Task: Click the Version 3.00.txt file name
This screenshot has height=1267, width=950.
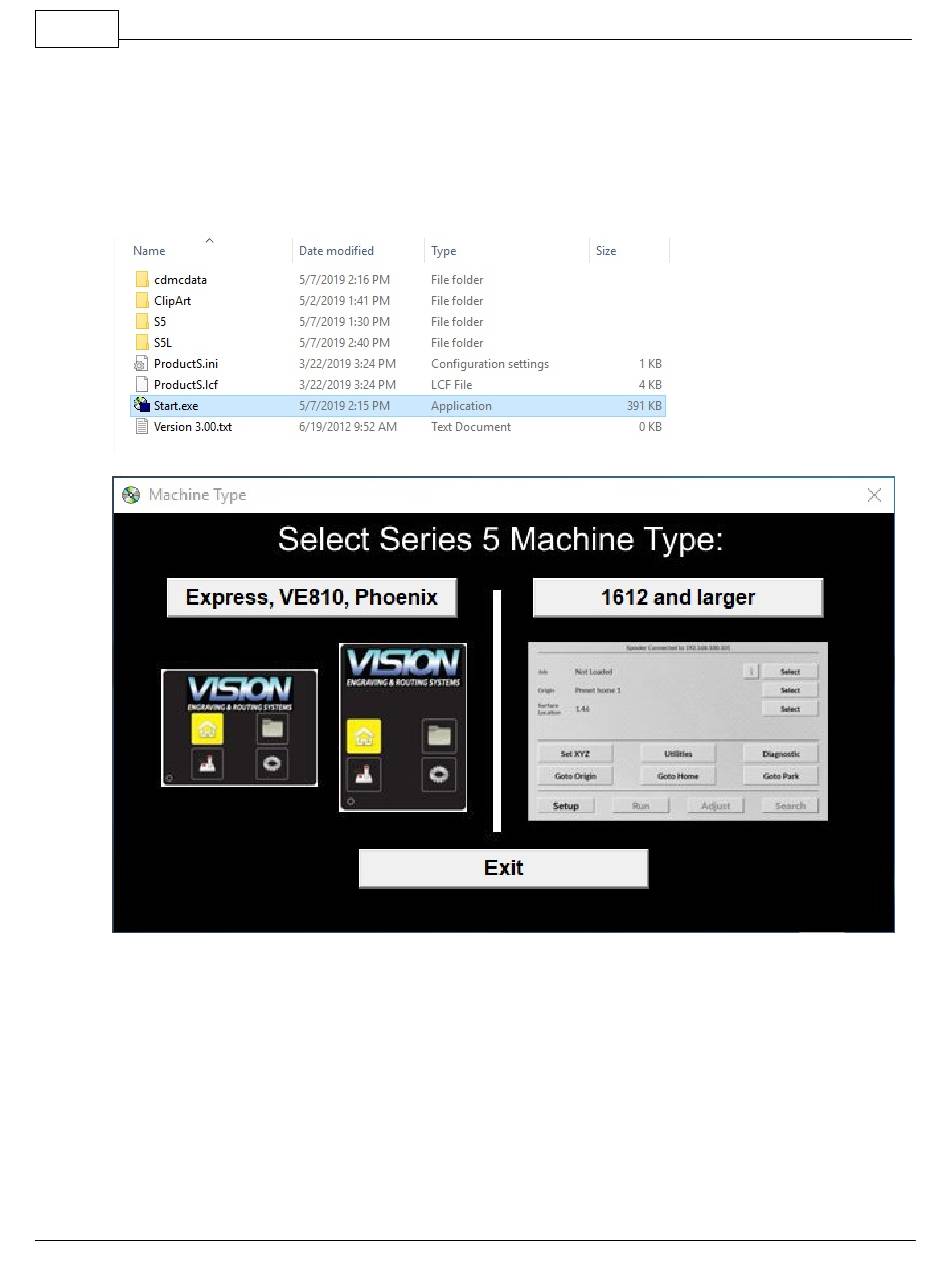Action: pos(193,427)
